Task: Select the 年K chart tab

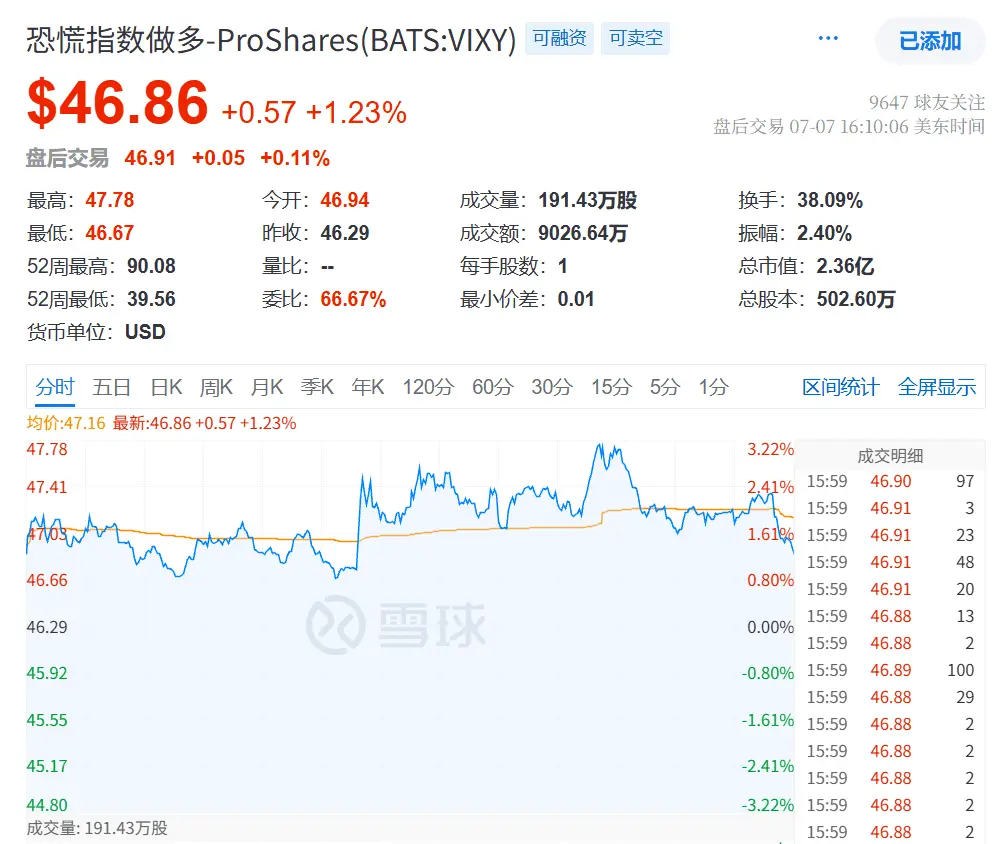Action: pos(368,387)
